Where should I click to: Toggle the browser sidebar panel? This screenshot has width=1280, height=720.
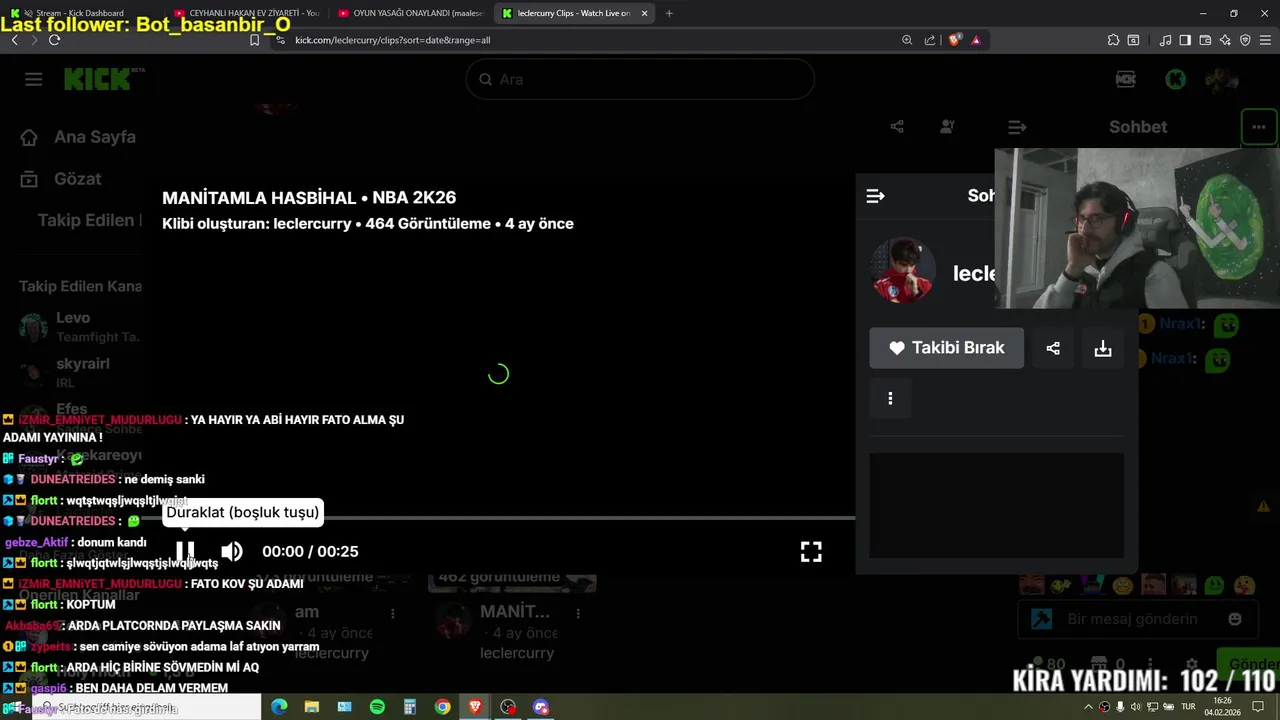(x=1185, y=40)
